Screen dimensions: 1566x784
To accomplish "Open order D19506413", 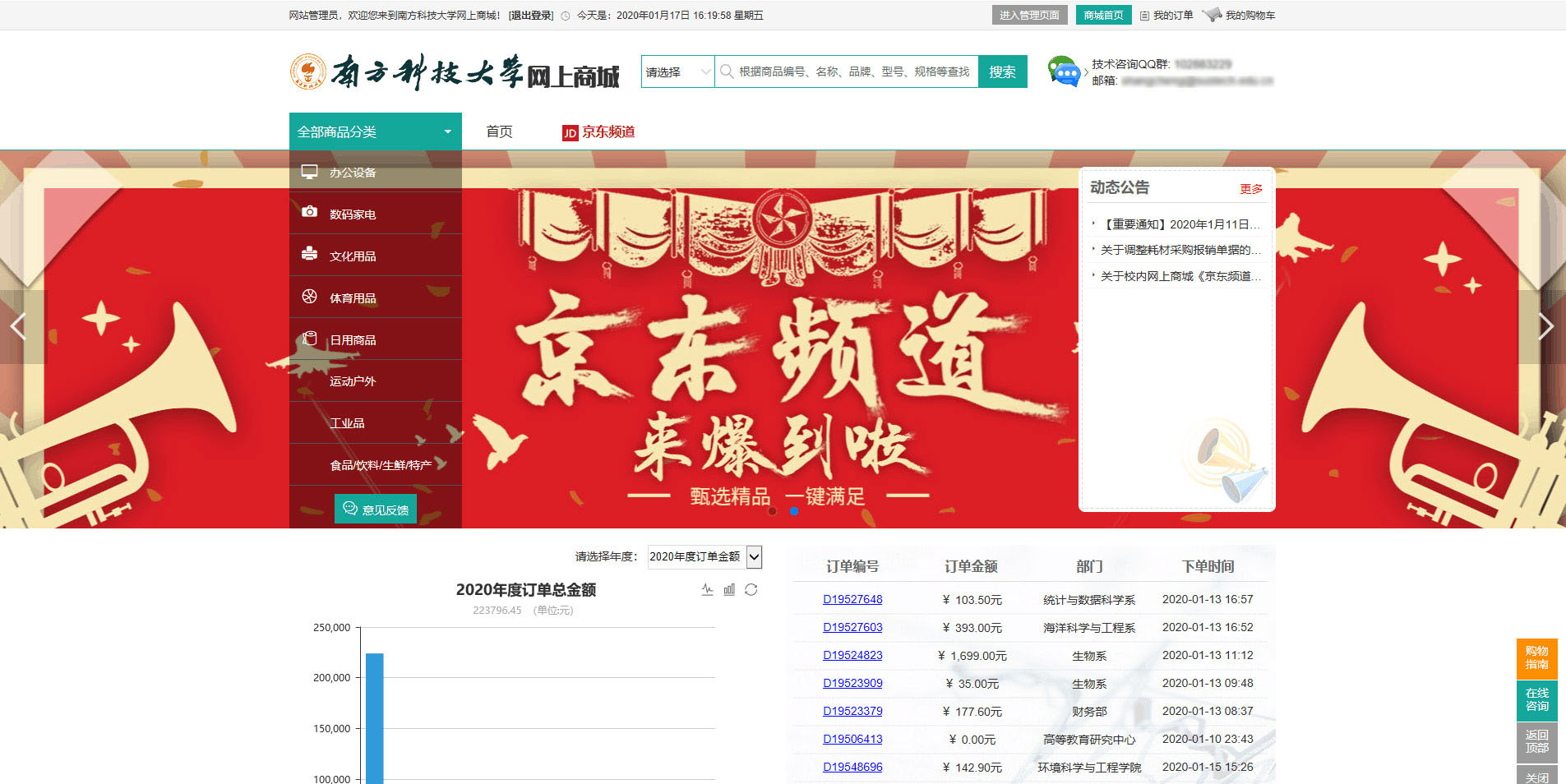I will tap(852, 739).
